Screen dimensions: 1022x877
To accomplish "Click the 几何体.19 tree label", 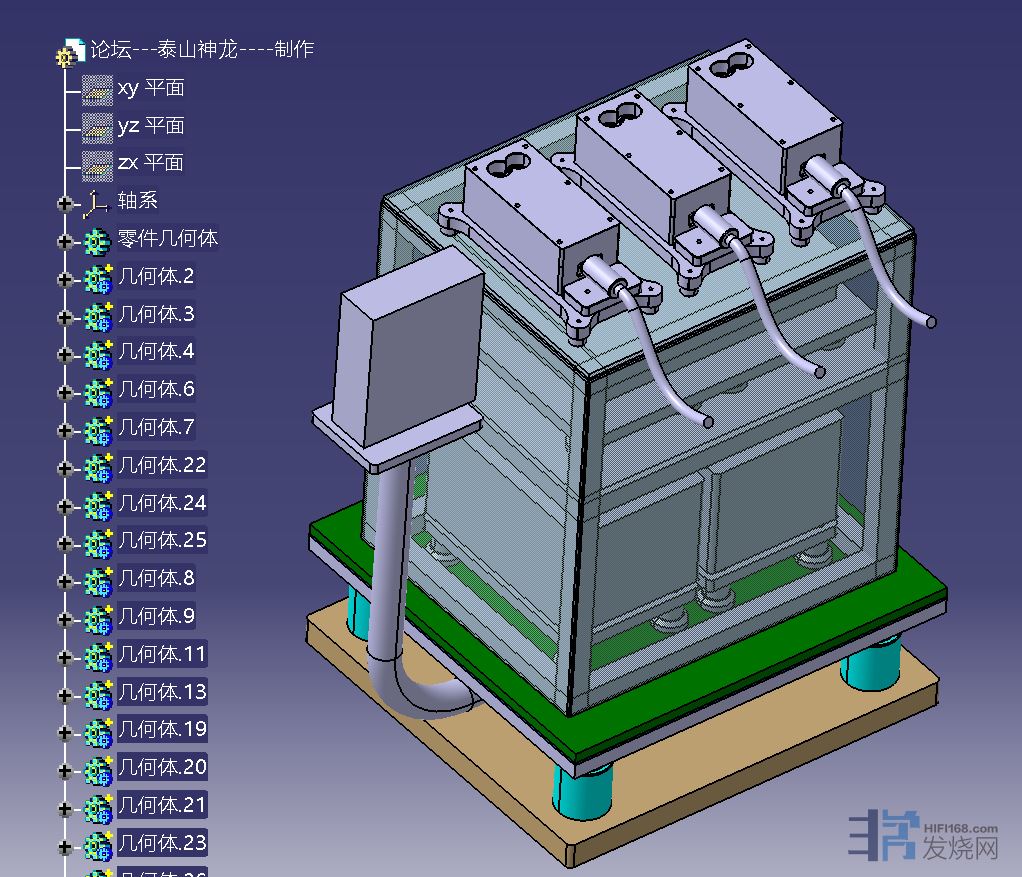I will pyautogui.click(x=161, y=730).
